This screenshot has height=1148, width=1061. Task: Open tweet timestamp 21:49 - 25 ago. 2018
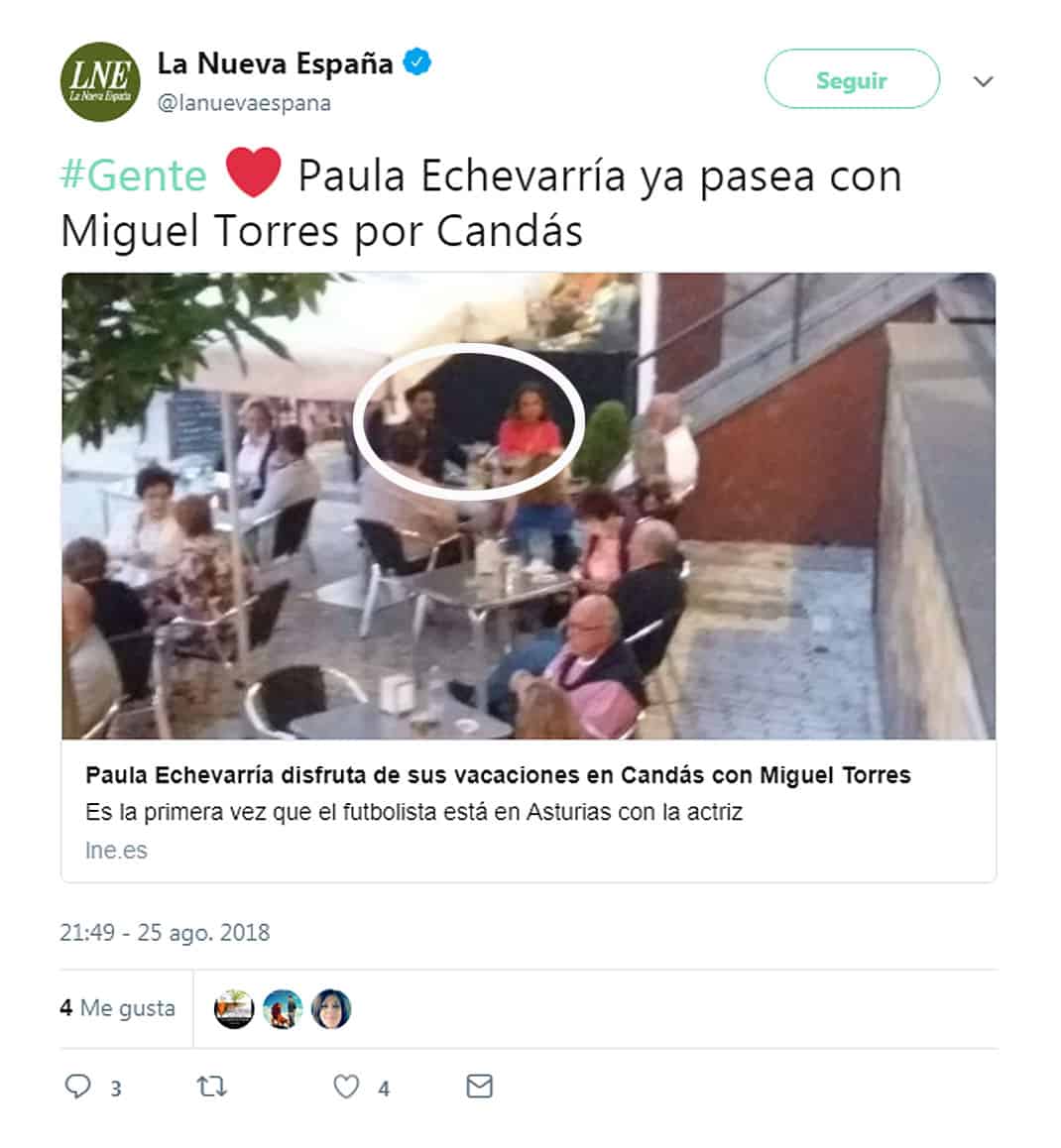(x=165, y=933)
